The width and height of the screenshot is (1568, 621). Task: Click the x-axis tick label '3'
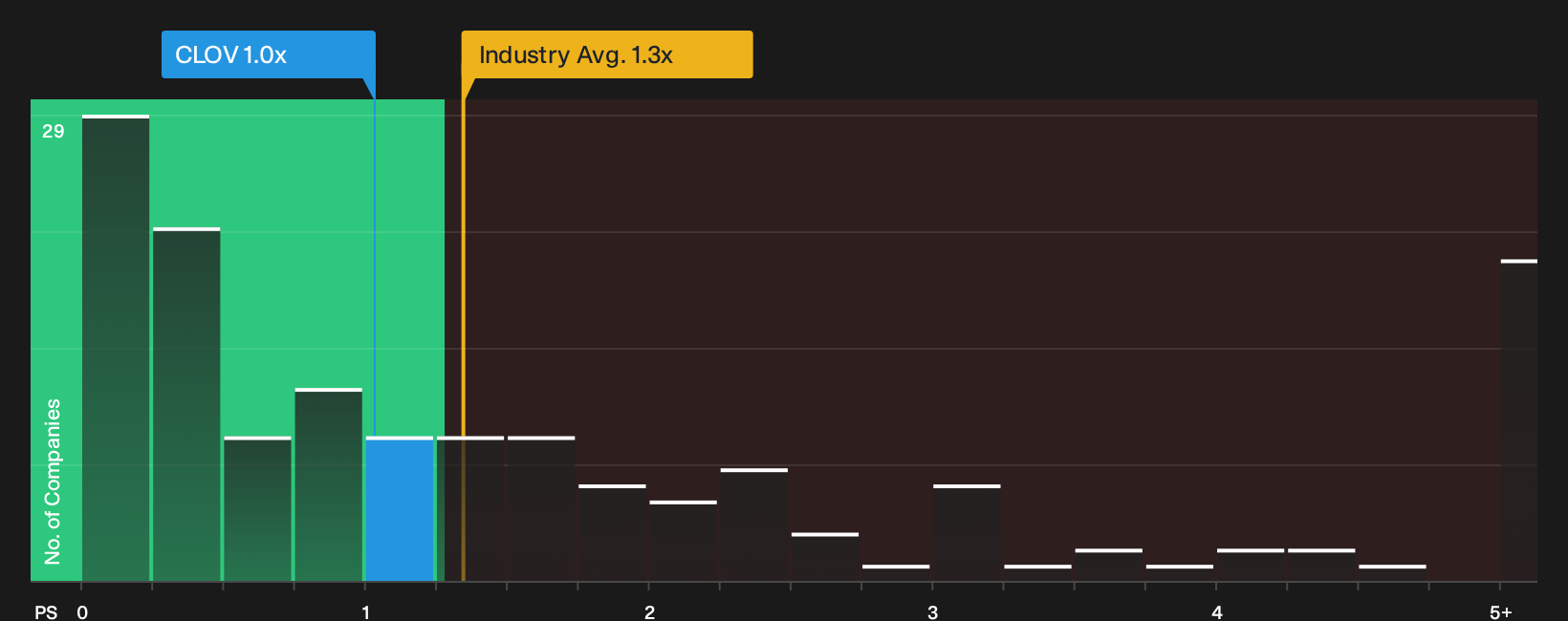pos(932,612)
